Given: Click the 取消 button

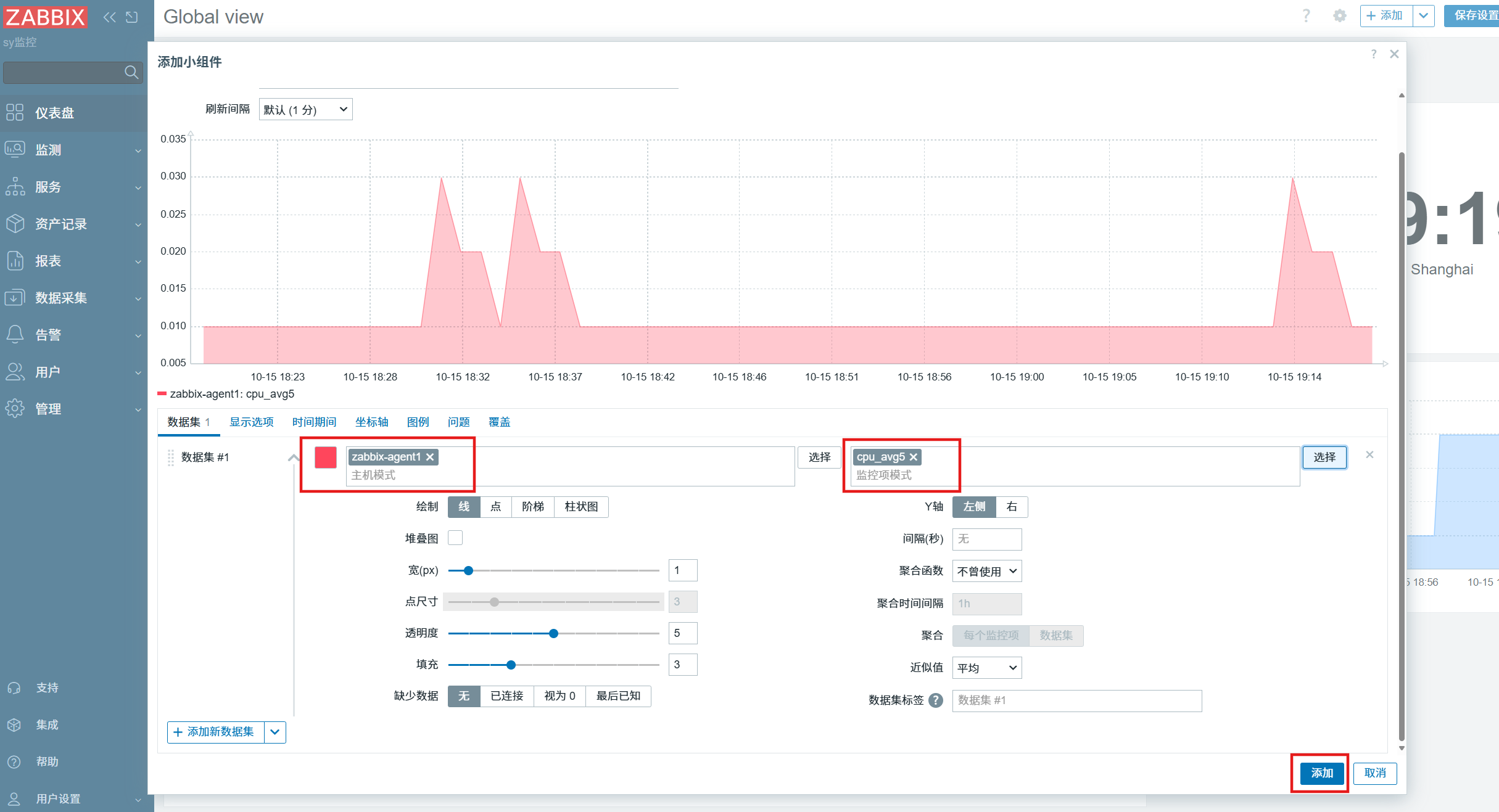Looking at the screenshot, I should pyautogui.click(x=1374, y=773).
